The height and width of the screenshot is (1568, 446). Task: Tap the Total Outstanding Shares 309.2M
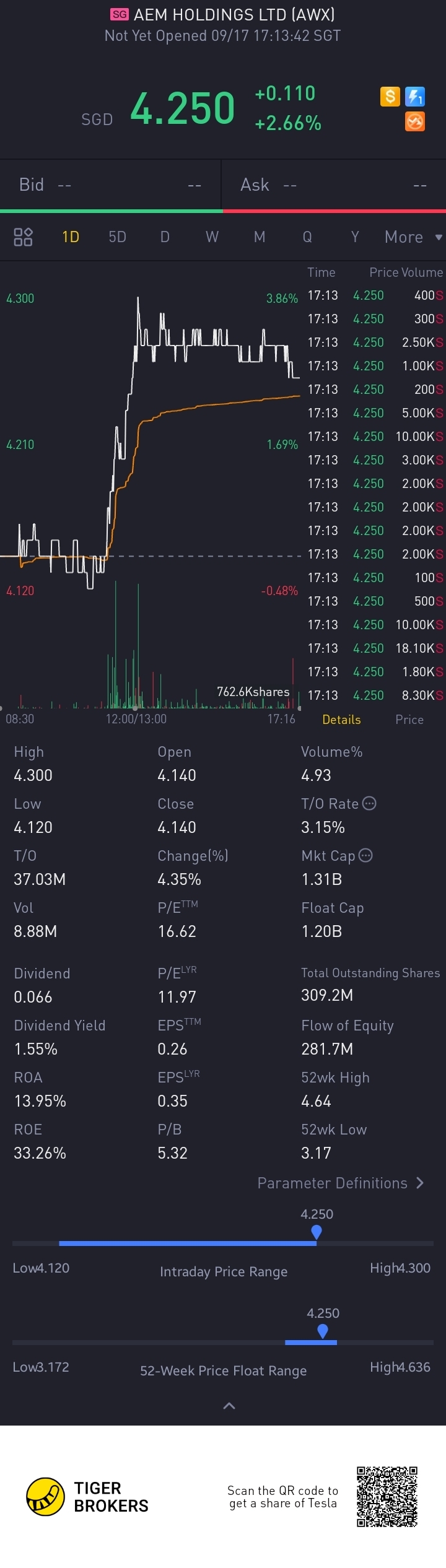click(x=327, y=995)
